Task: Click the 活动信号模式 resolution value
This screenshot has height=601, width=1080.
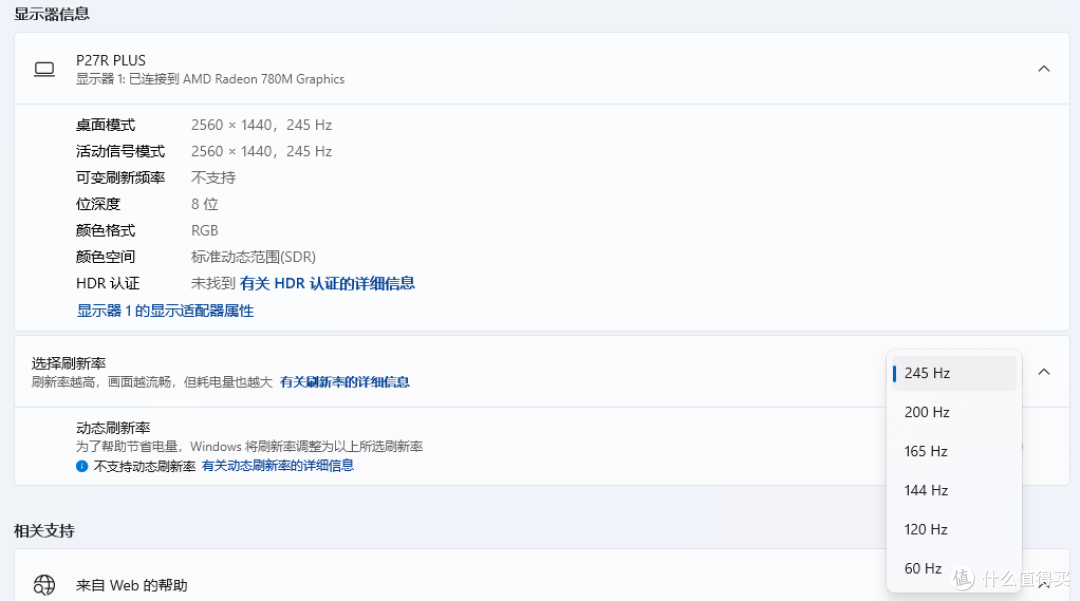Action: pyautogui.click(x=262, y=151)
